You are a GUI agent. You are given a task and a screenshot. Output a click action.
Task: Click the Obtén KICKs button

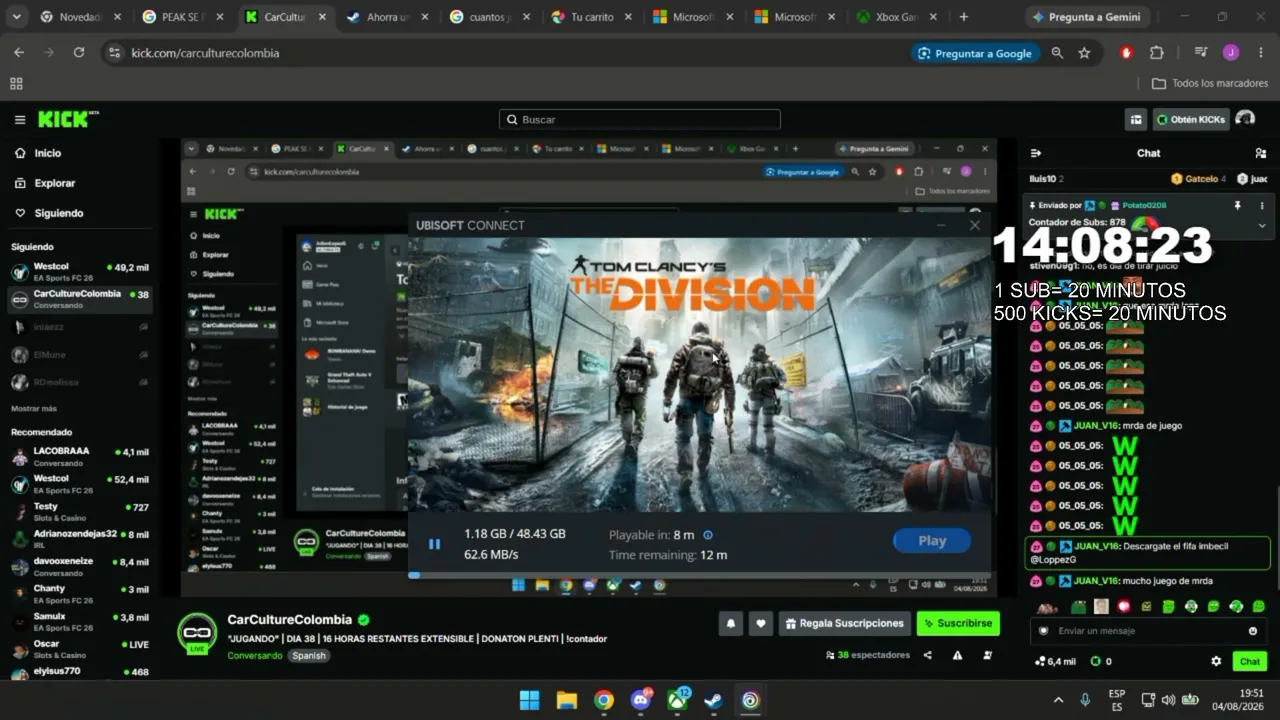coord(1191,120)
